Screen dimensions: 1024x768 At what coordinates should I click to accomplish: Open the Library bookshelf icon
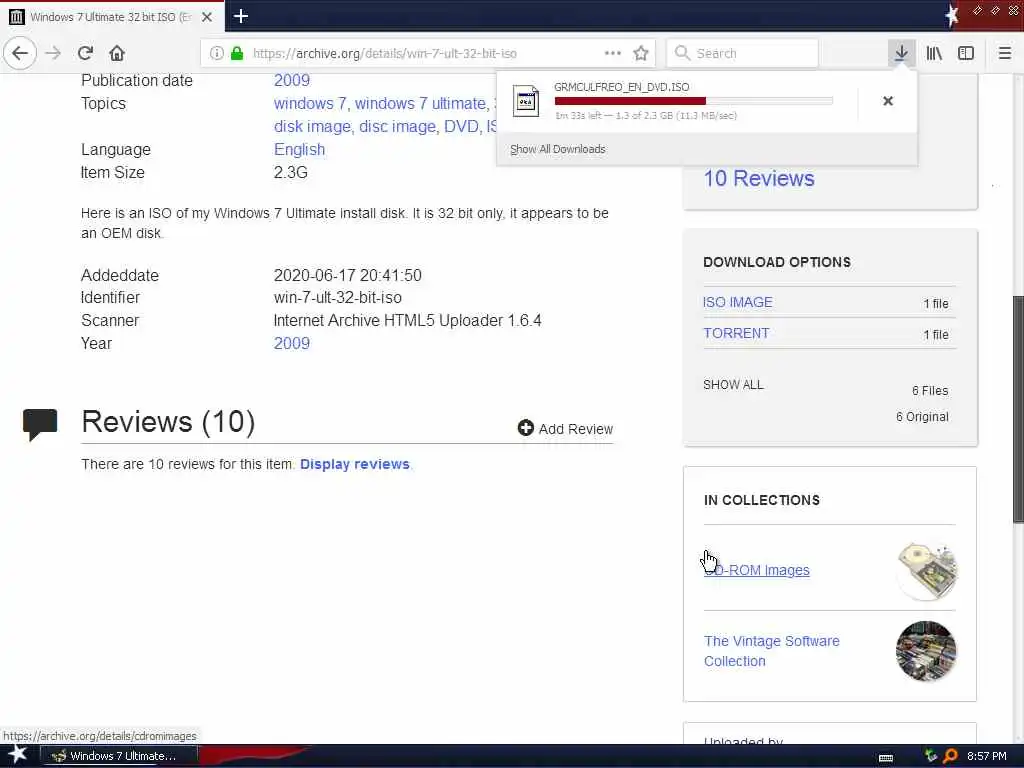tap(934, 53)
